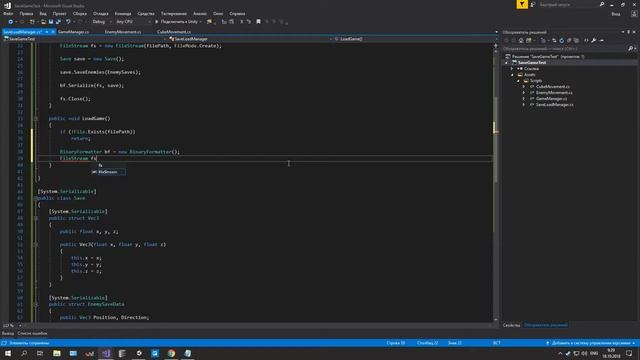Open Chrome from the taskbar
Viewport: 640px width, 360px height.
(x=171, y=353)
